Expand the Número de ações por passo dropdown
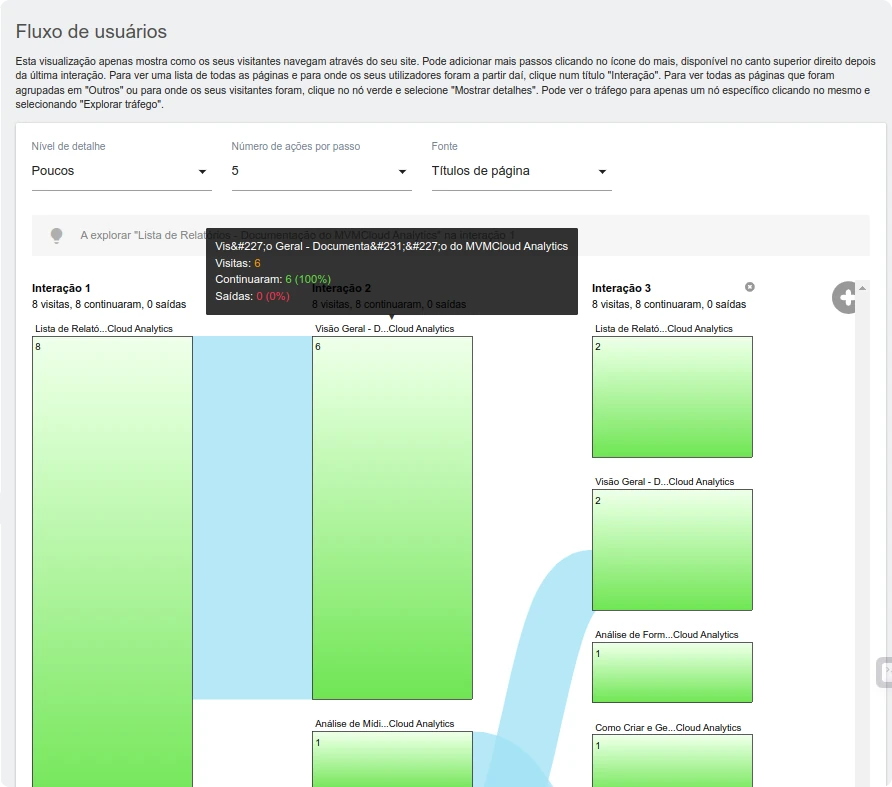Image resolution: width=892 pixels, height=787 pixels. [x=321, y=171]
